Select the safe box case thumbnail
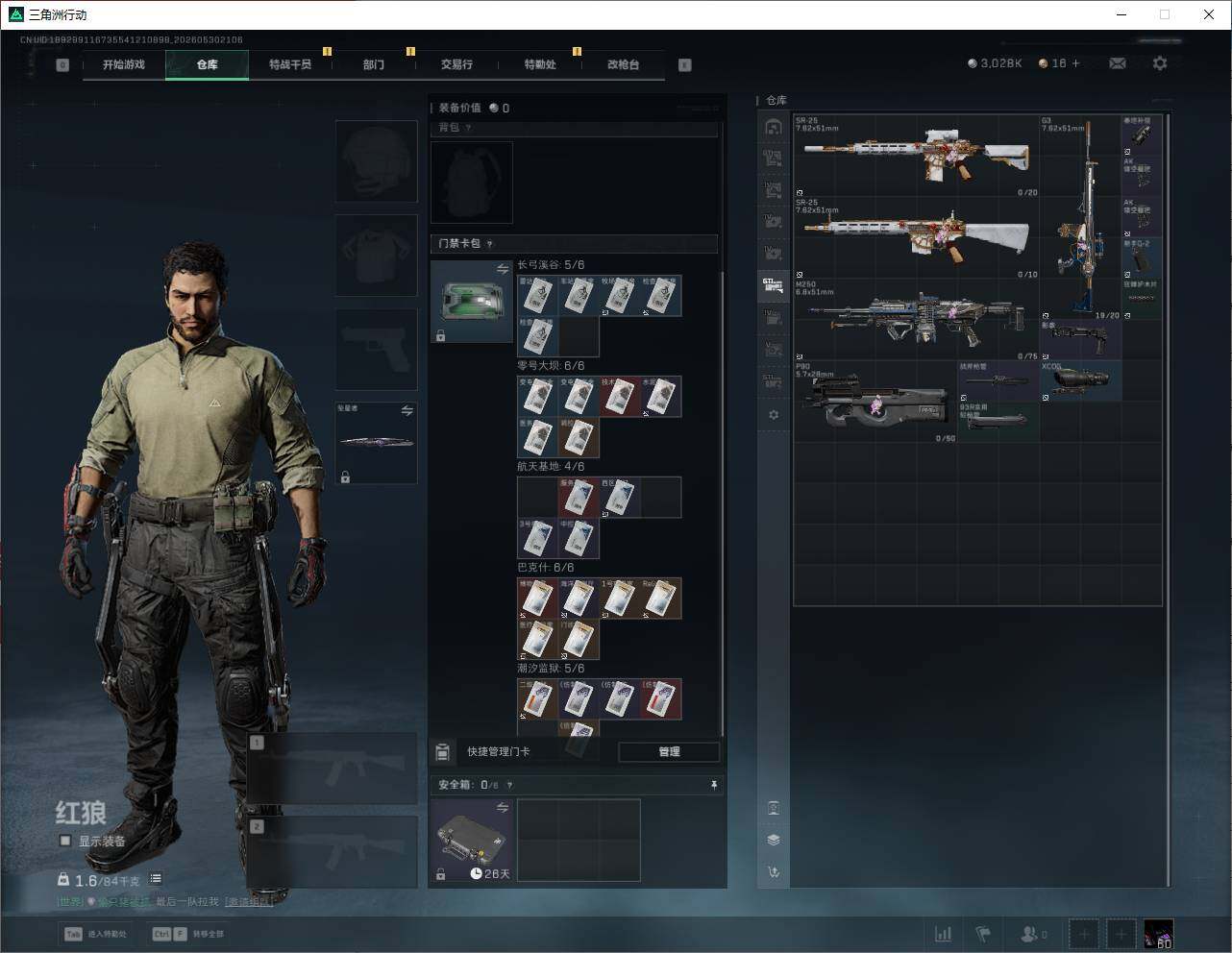Screen dimensions: 1232x953 click(471, 840)
